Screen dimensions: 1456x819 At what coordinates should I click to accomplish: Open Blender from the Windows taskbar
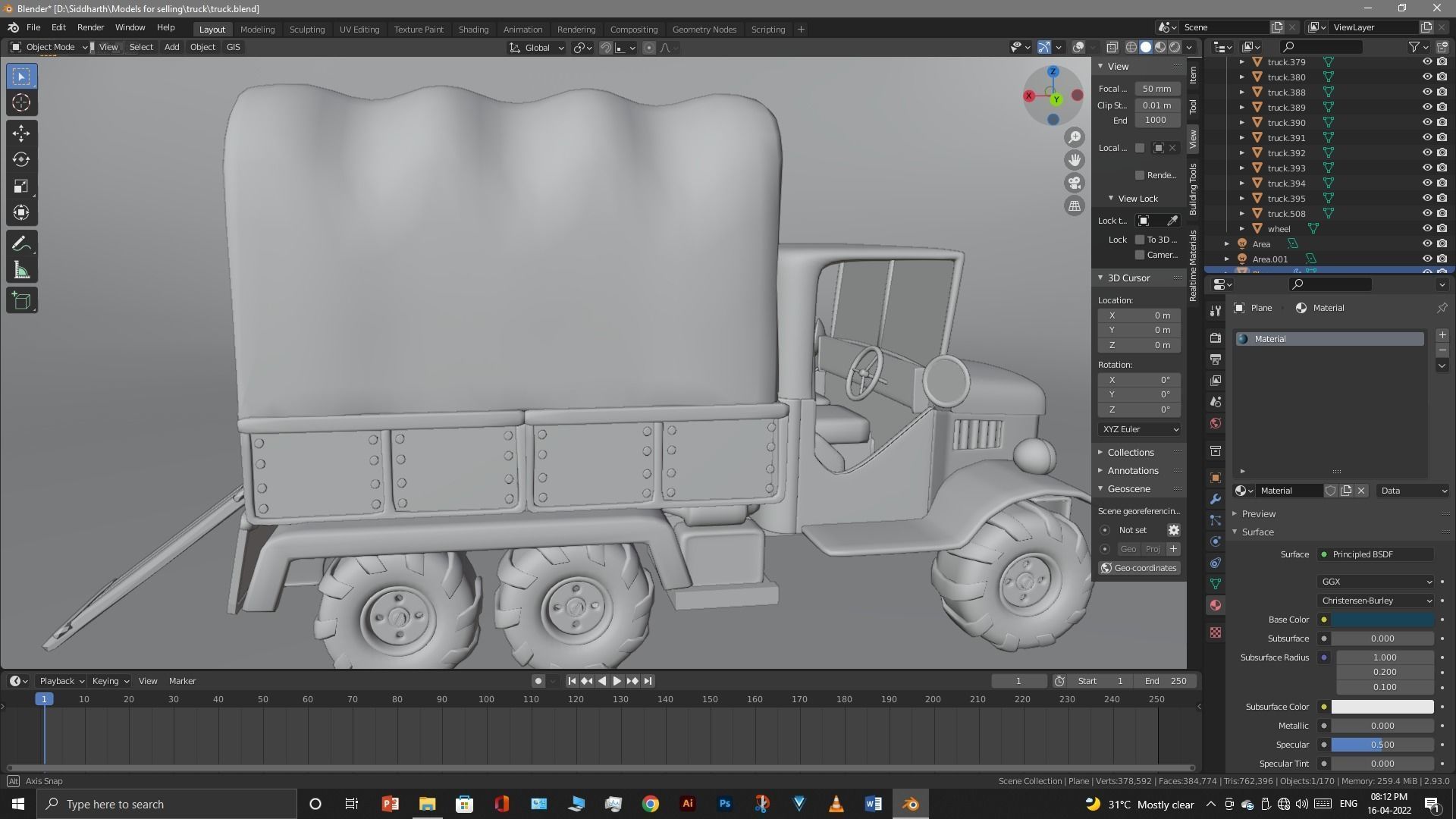911,804
